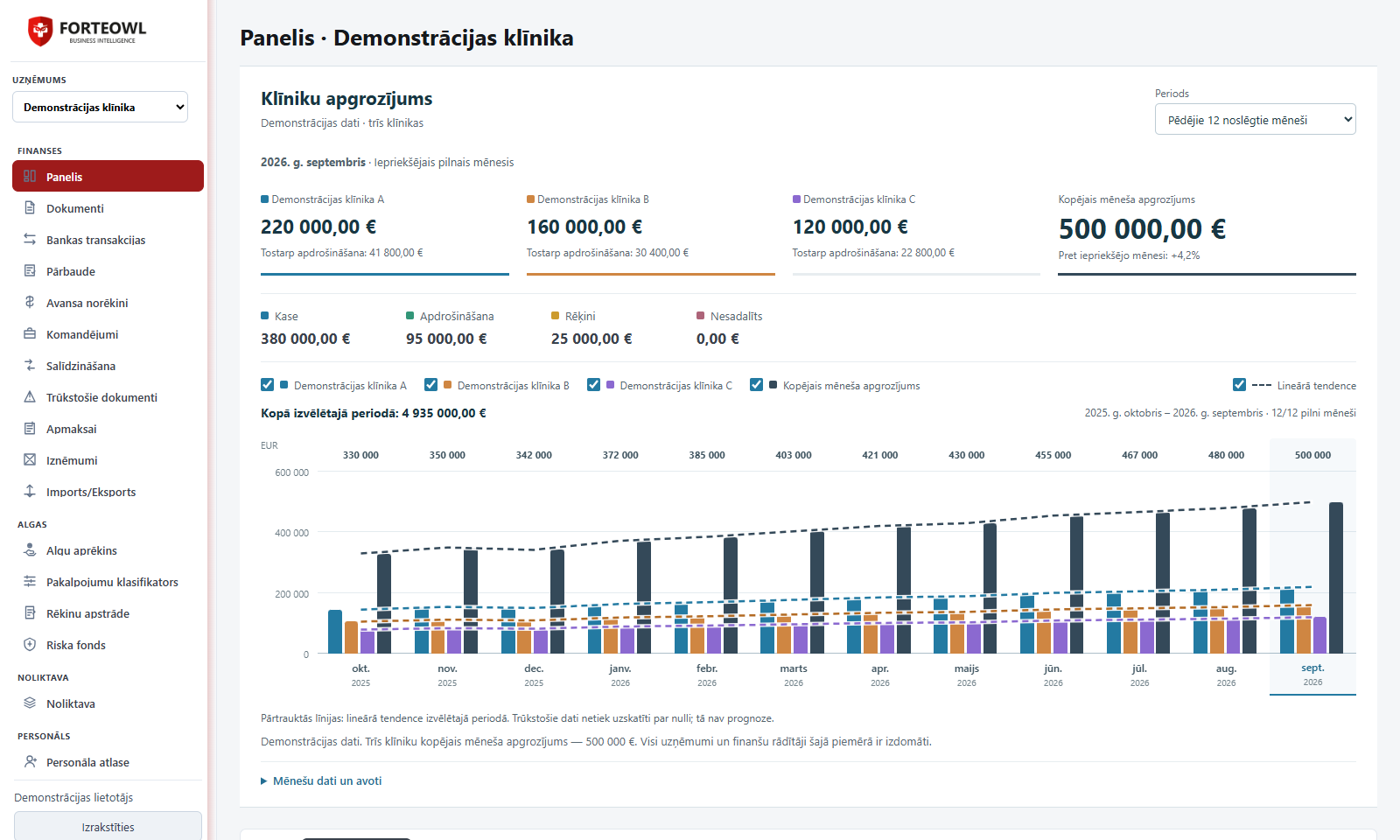Open the Uzņēmums company dropdown
The image size is (1400, 840).
tap(100, 107)
